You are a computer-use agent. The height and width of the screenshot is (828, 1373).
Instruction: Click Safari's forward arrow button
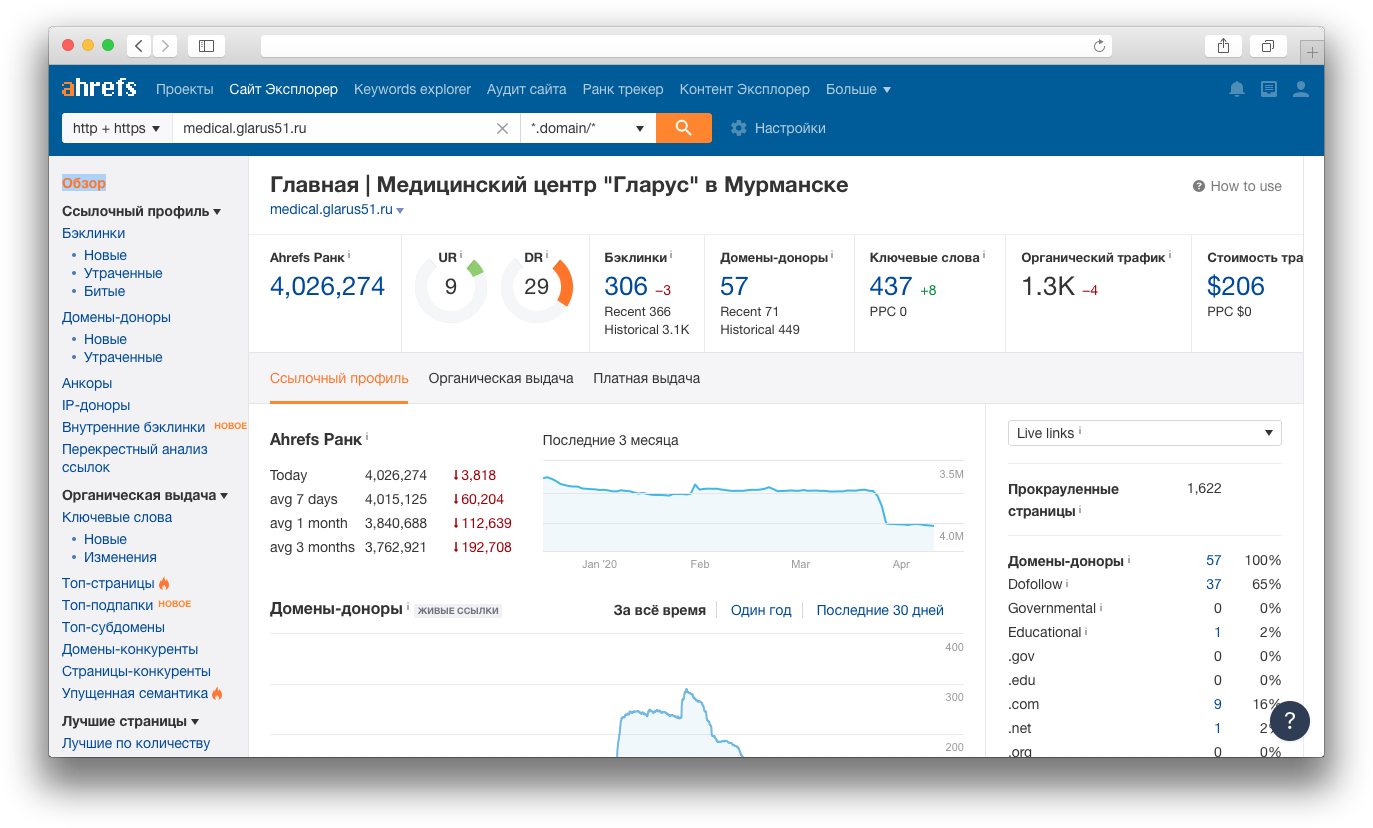(165, 45)
